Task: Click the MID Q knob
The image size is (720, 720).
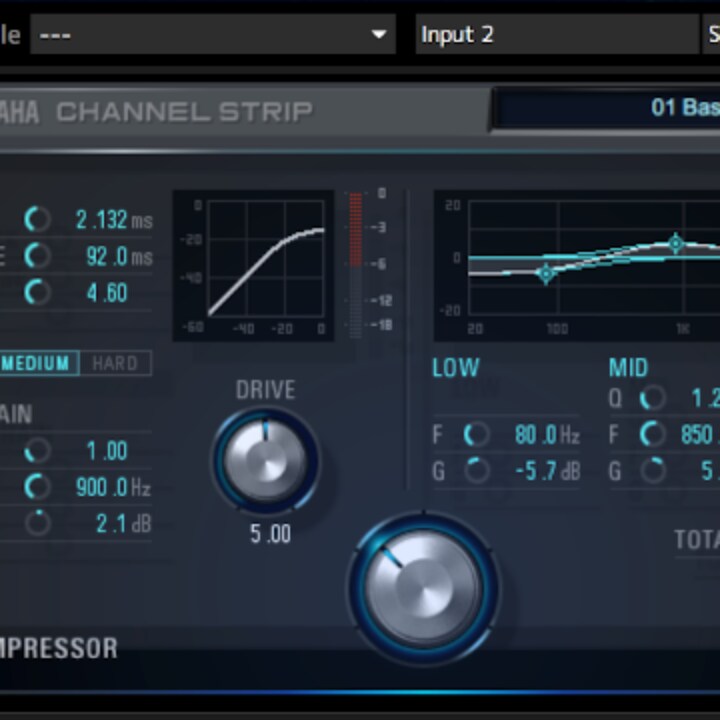Action: (652, 399)
